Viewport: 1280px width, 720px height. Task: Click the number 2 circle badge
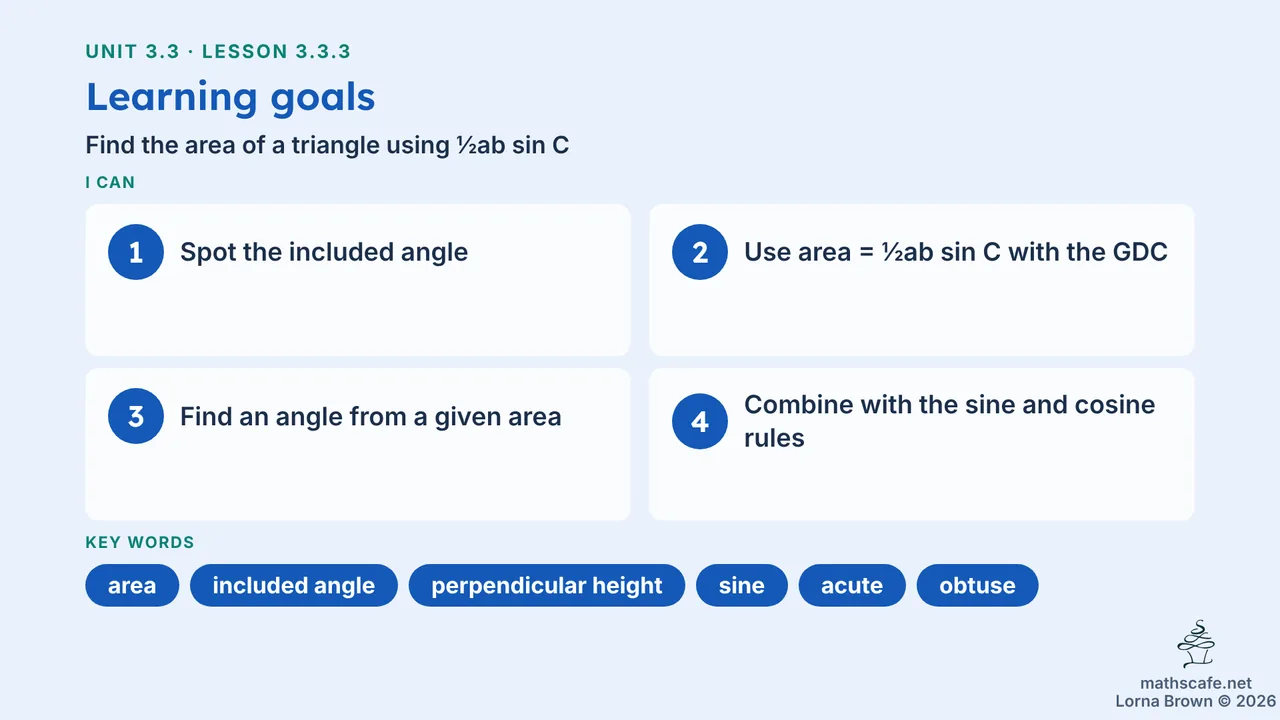[700, 252]
